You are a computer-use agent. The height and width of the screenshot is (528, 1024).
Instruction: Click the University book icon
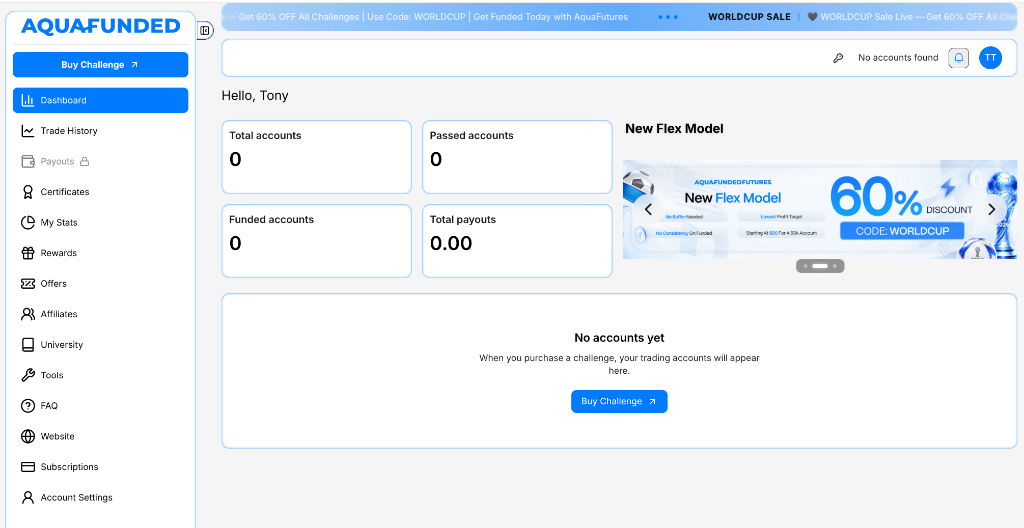tap(27, 344)
